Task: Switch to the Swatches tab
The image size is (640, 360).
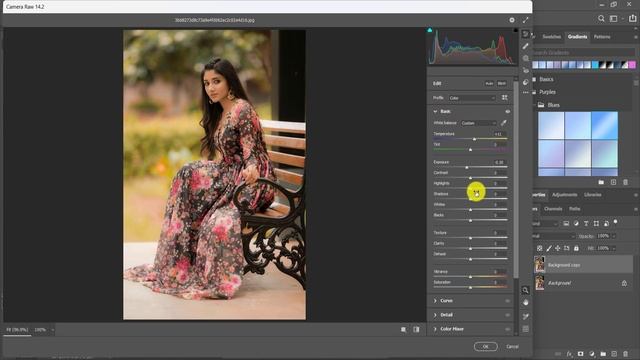Action: click(551, 37)
